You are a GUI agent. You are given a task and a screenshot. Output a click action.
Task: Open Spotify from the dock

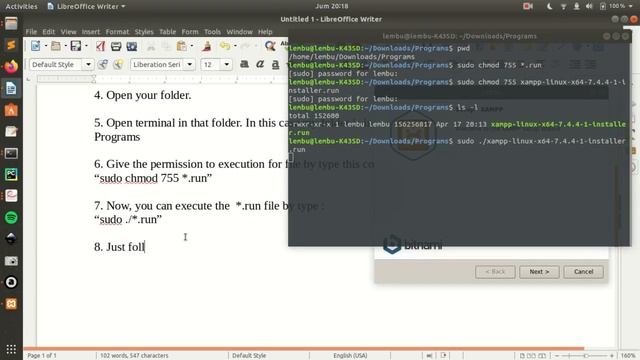pos(11,218)
